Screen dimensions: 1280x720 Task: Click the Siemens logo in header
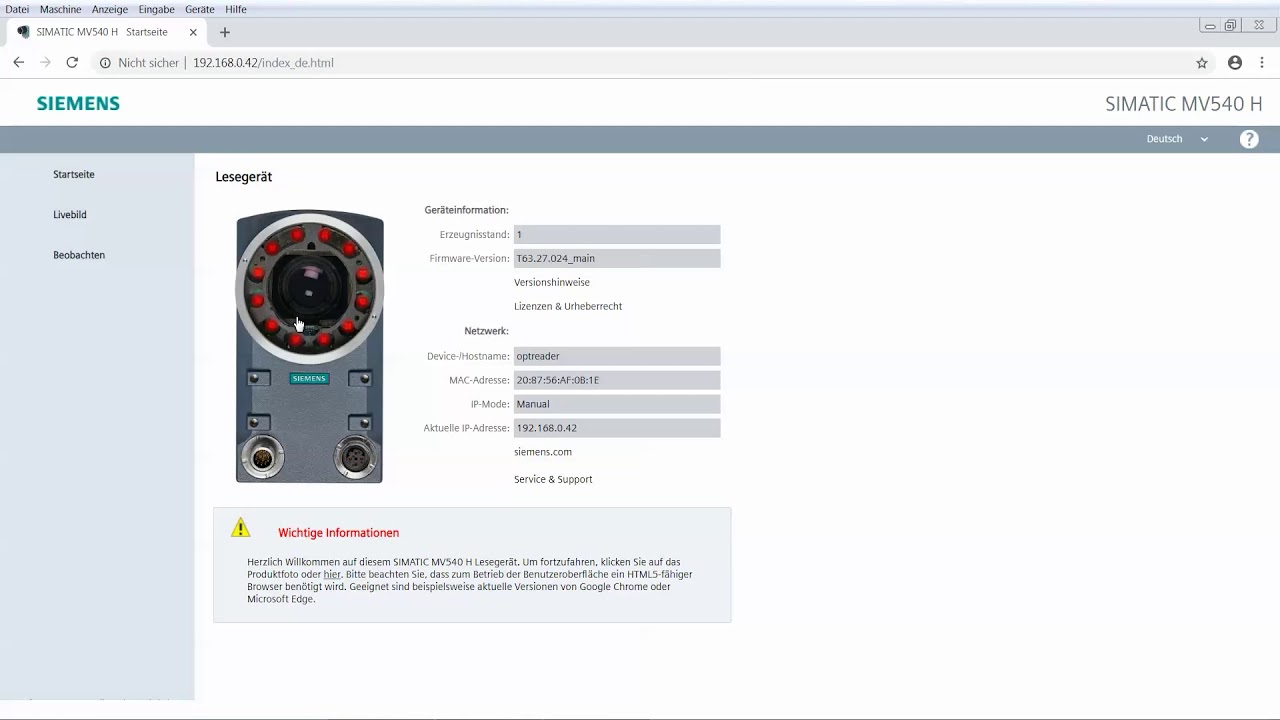coord(78,103)
